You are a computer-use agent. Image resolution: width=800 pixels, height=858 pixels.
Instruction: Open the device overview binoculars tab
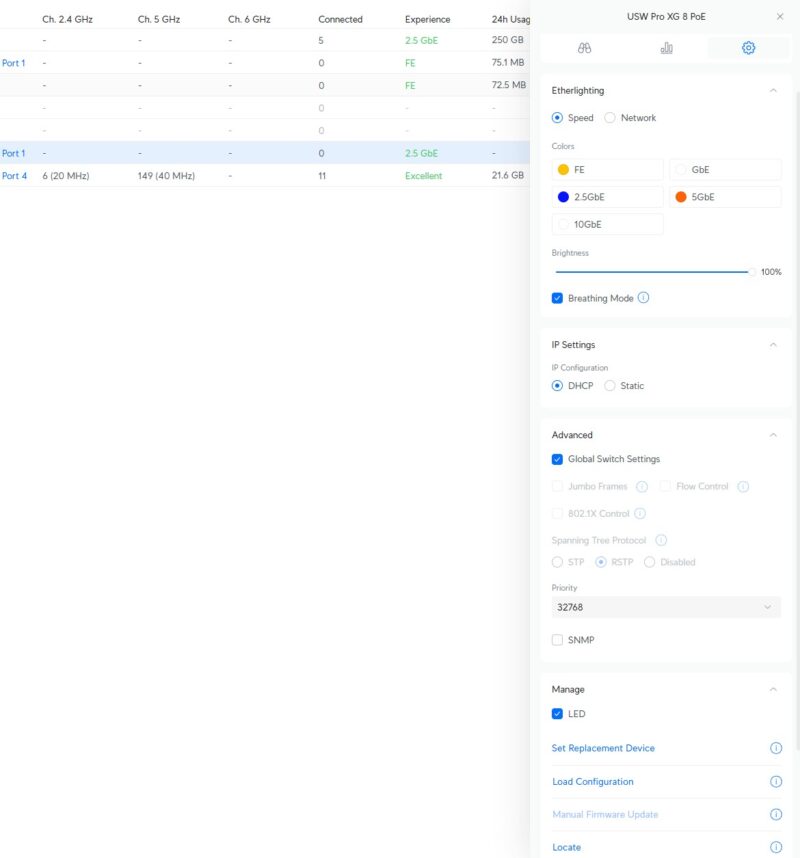[585, 47]
